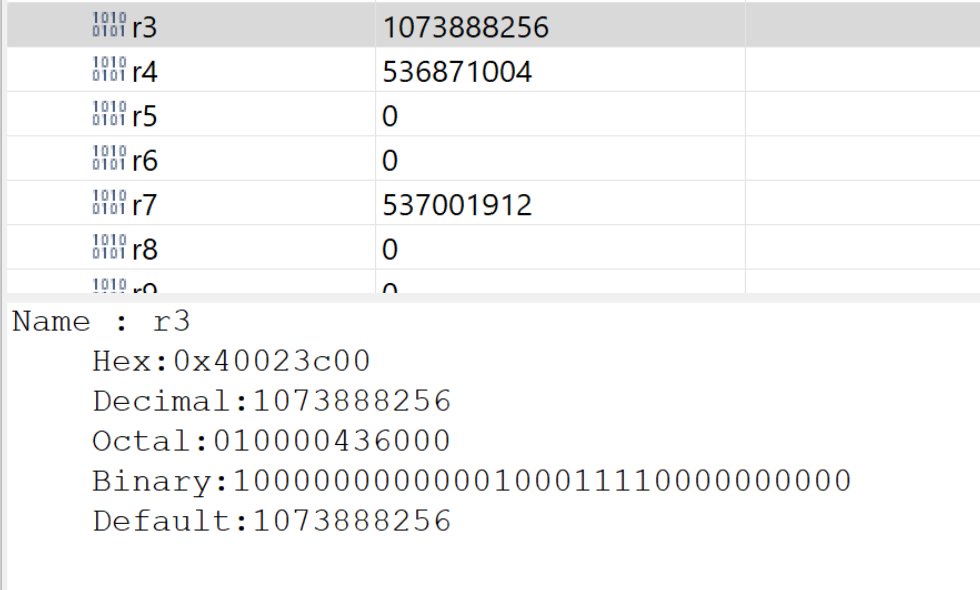Click the empty third-column cell in r4 row
The height and width of the screenshot is (590, 980).
pyautogui.click(x=861, y=72)
